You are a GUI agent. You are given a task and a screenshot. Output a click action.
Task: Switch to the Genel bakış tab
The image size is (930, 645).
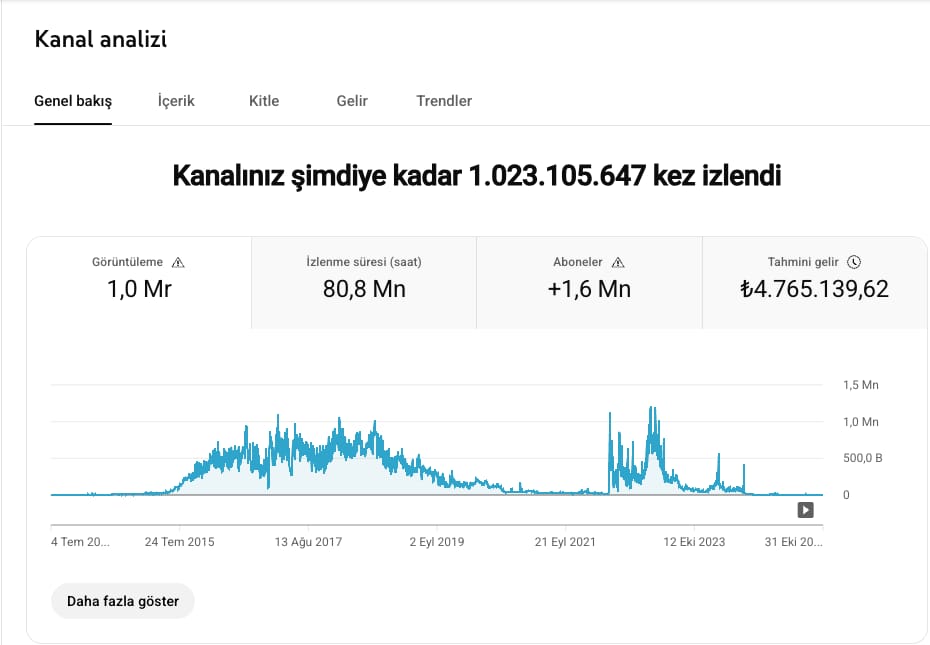pos(73,101)
